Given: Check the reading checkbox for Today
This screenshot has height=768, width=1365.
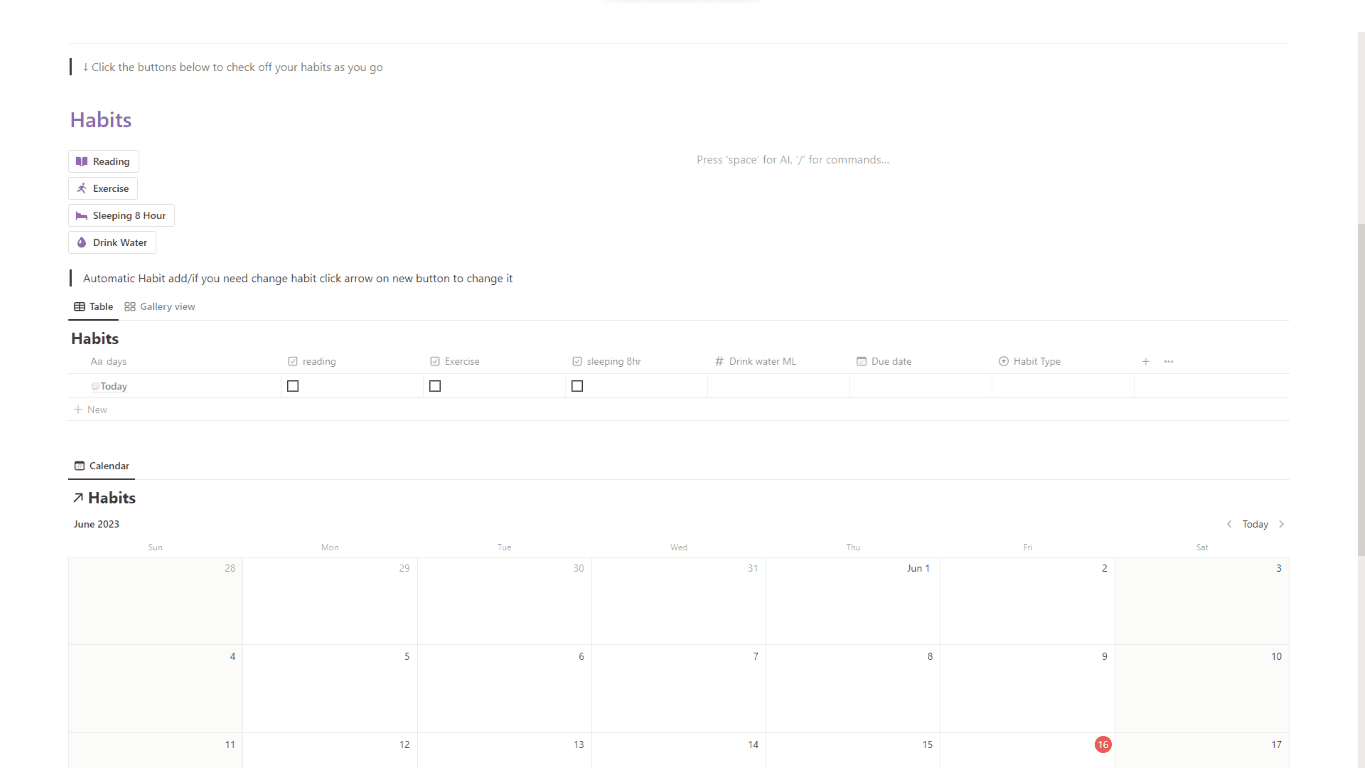Looking at the screenshot, I should [x=293, y=386].
